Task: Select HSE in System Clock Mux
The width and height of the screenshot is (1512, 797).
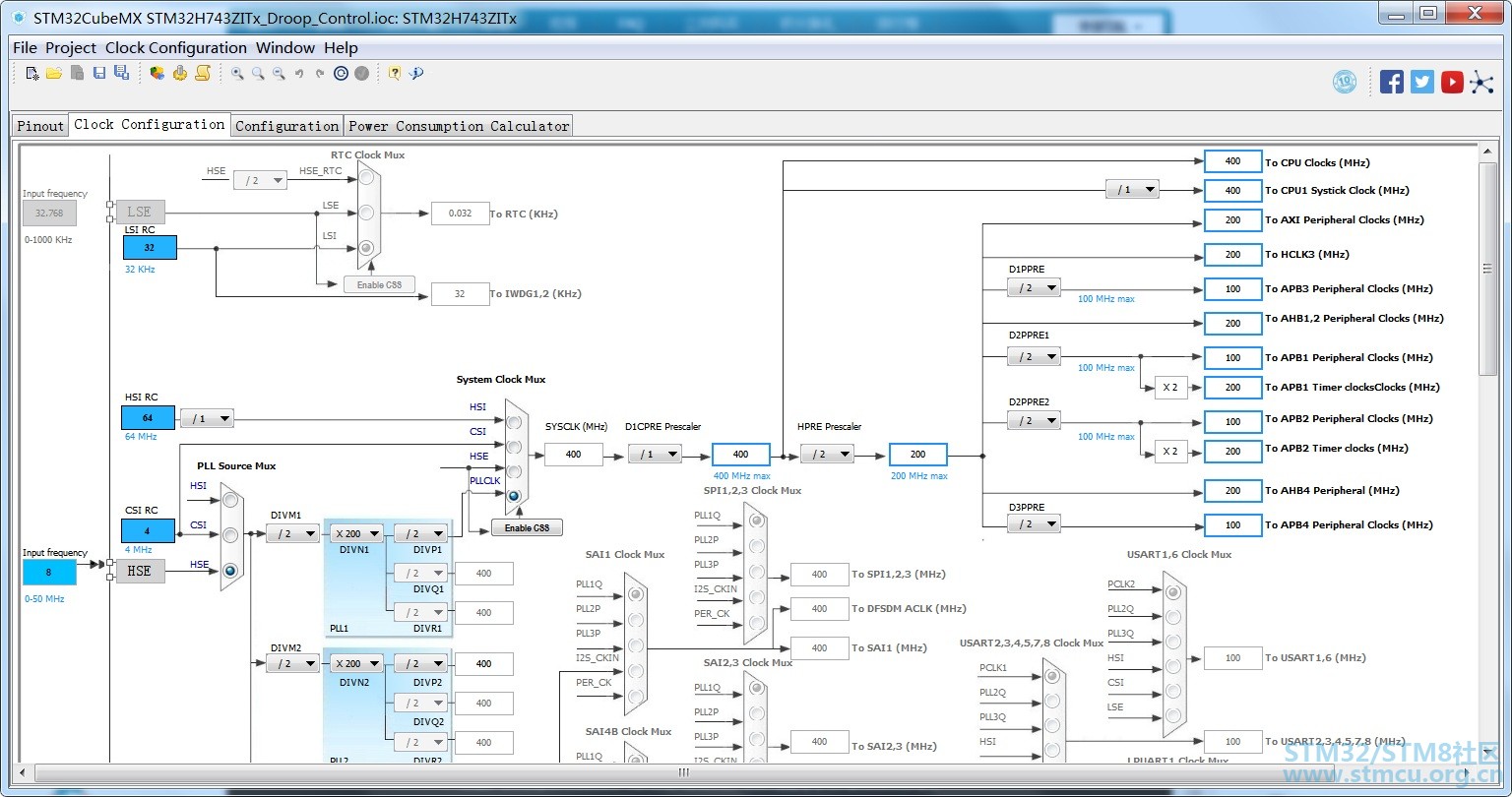Action: coord(514,471)
